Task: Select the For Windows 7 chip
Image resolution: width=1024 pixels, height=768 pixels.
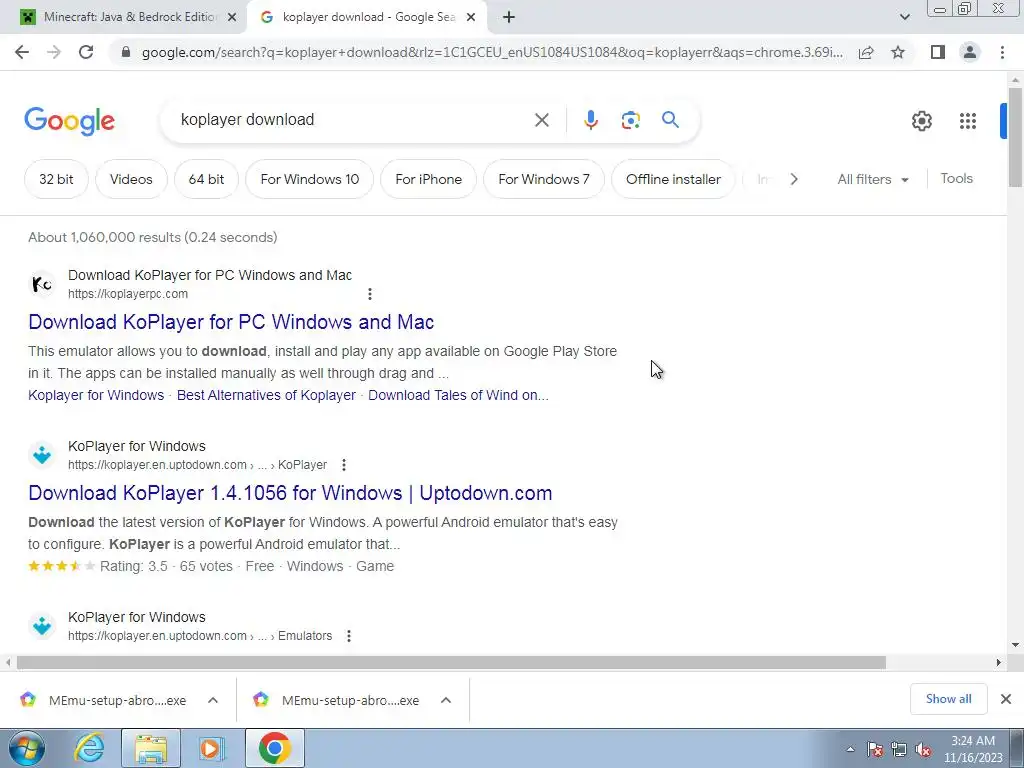Action: click(544, 179)
